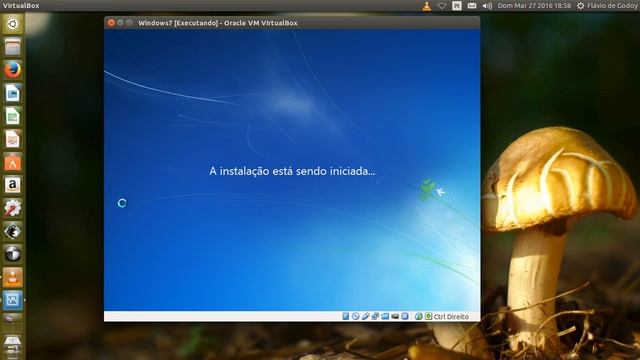Open the Ubuntu Dash search launcher

pyautogui.click(x=13, y=24)
